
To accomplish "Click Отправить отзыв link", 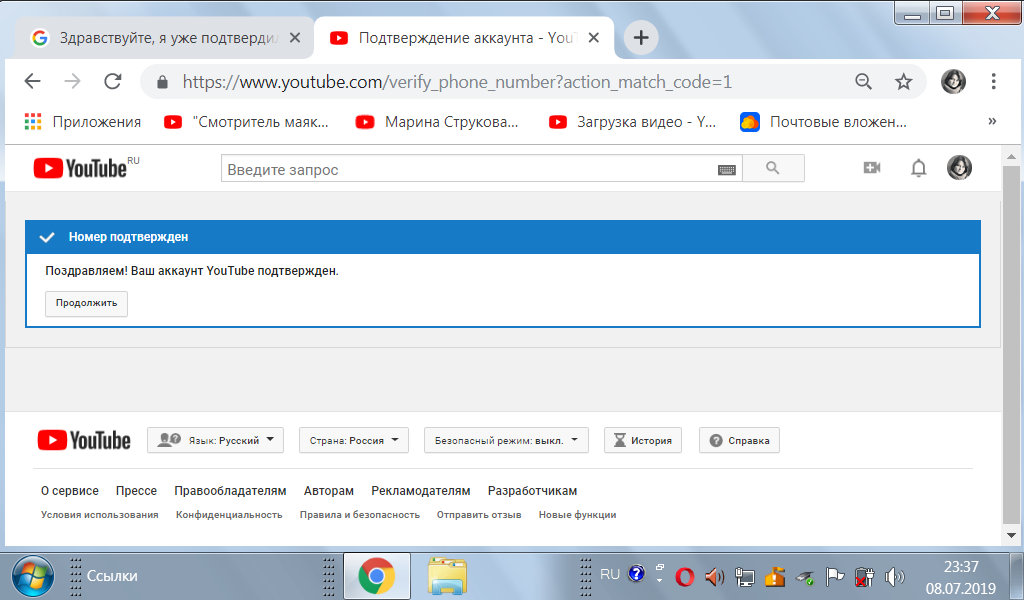I will click(479, 514).
